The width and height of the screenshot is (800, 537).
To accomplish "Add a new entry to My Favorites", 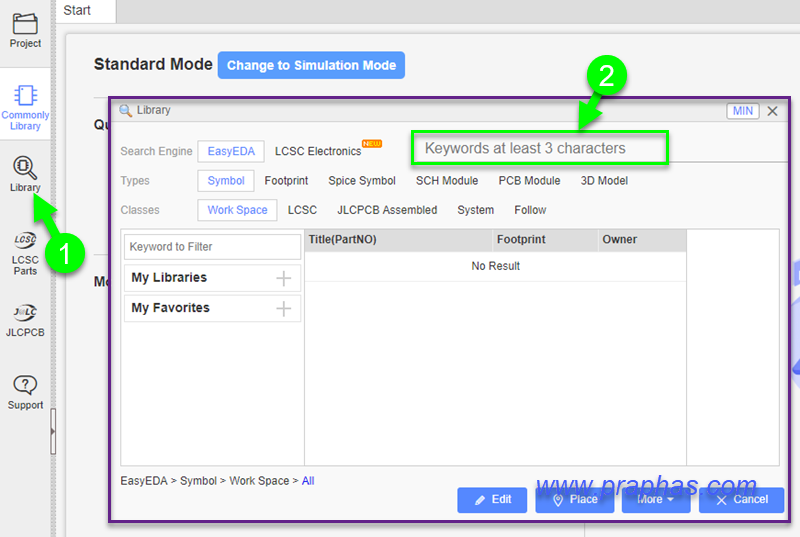I will [284, 309].
